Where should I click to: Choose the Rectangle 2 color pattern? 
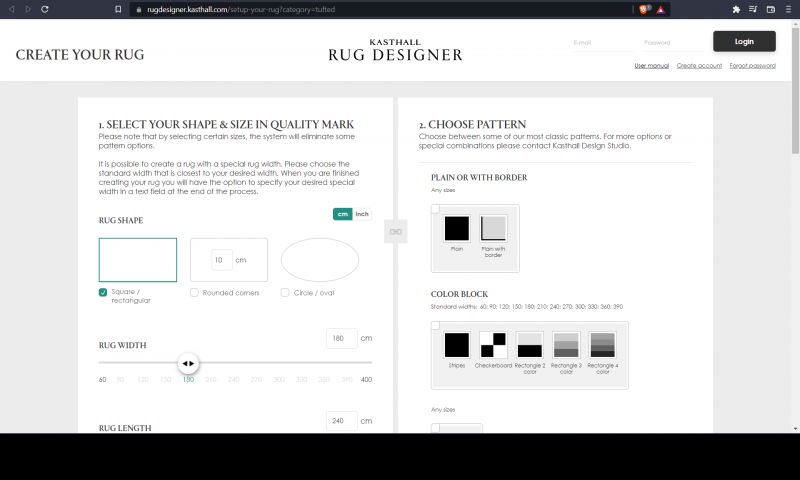530,345
